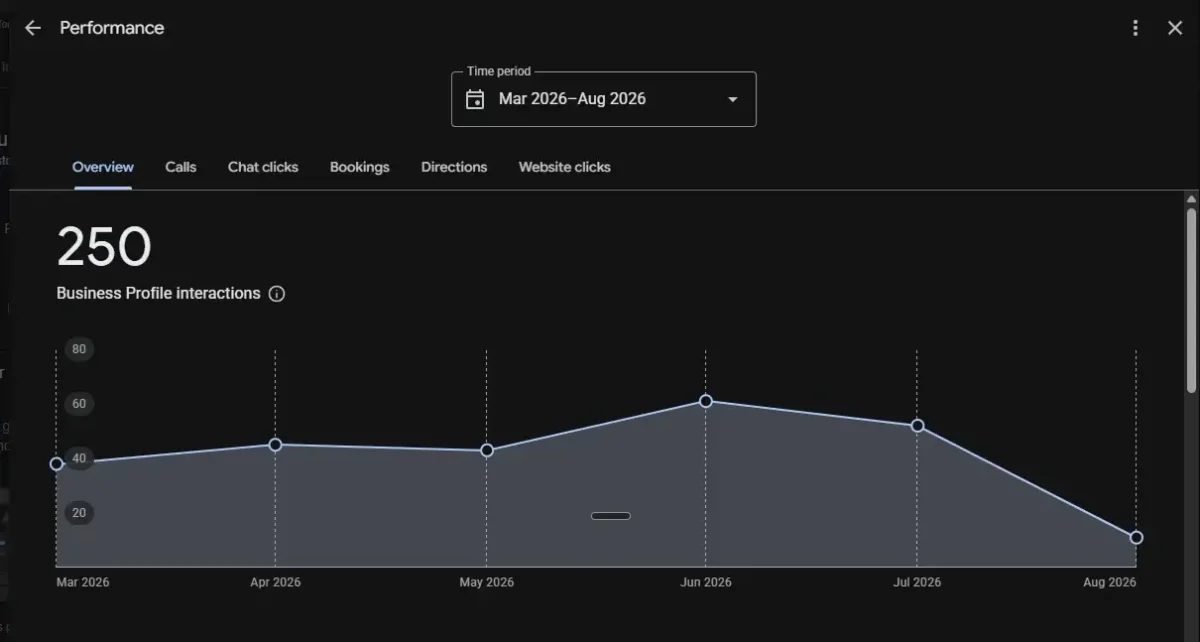This screenshot has height=642, width=1200.
Task: Click the Jul 2026 axis label
Action: point(917,583)
